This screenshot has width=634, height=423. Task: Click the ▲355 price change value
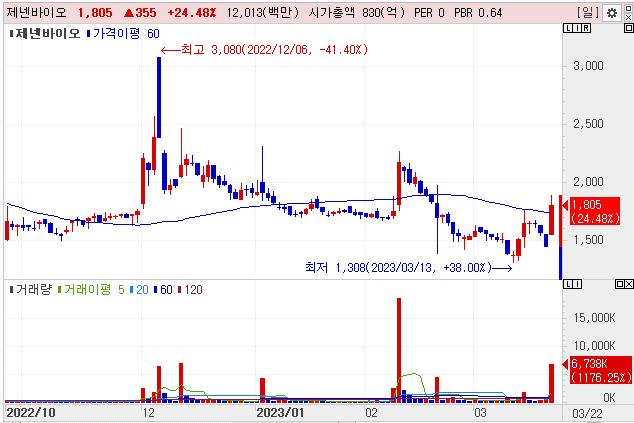click(x=140, y=13)
